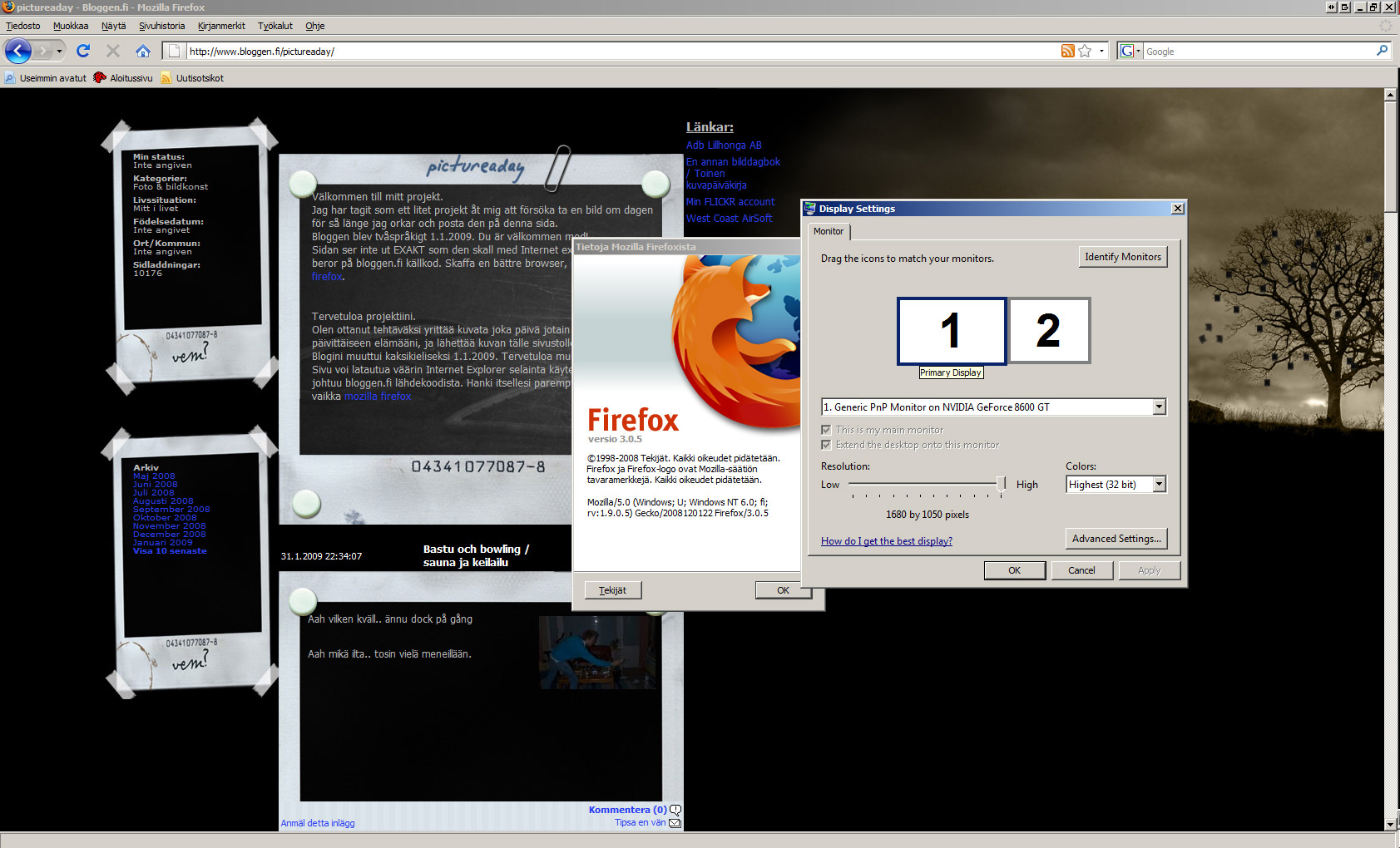Click the envelope icon beside Tipsa en vän
The image size is (1400, 848).
click(675, 823)
